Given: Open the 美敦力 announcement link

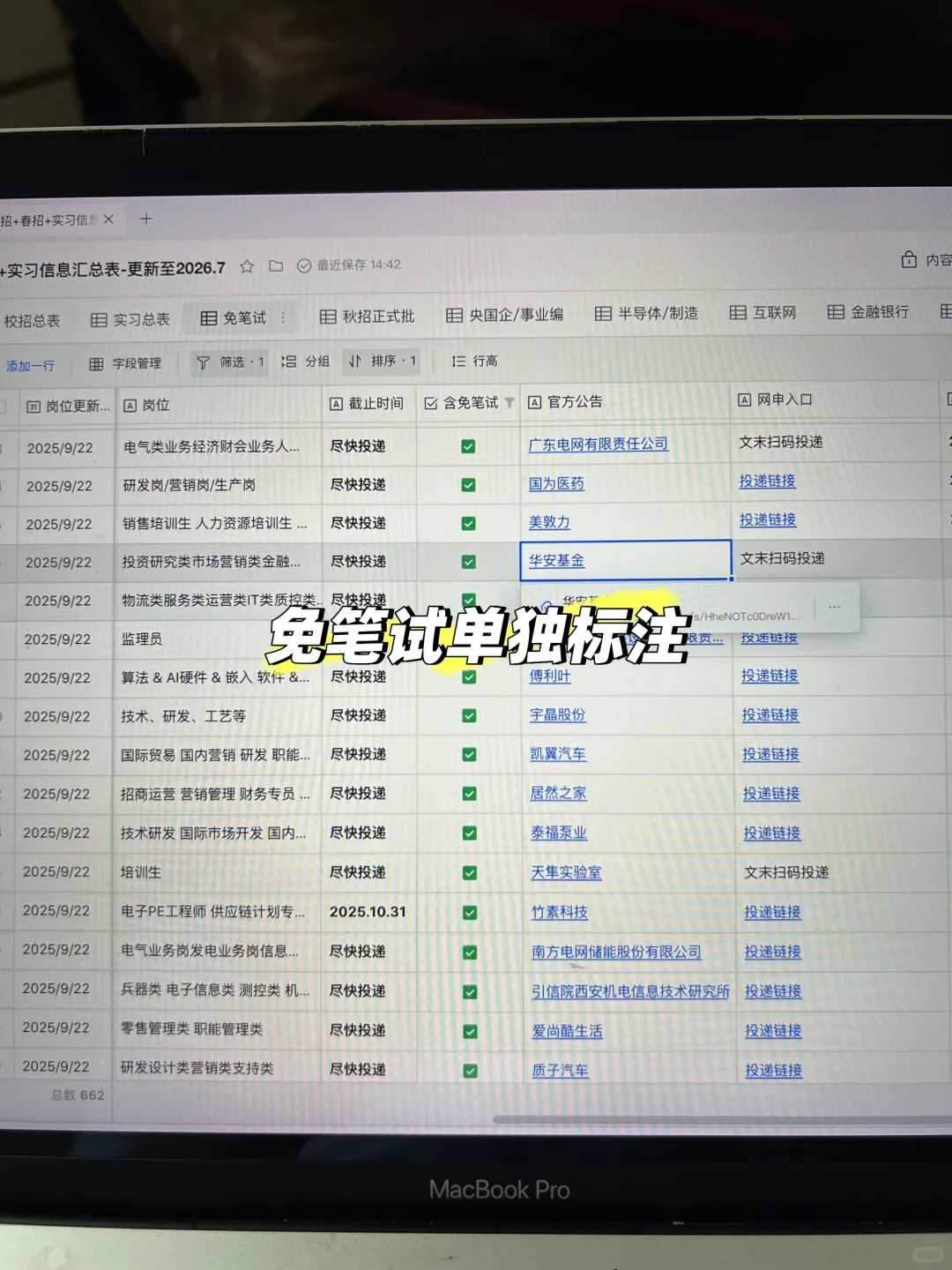Looking at the screenshot, I should [549, 522].
